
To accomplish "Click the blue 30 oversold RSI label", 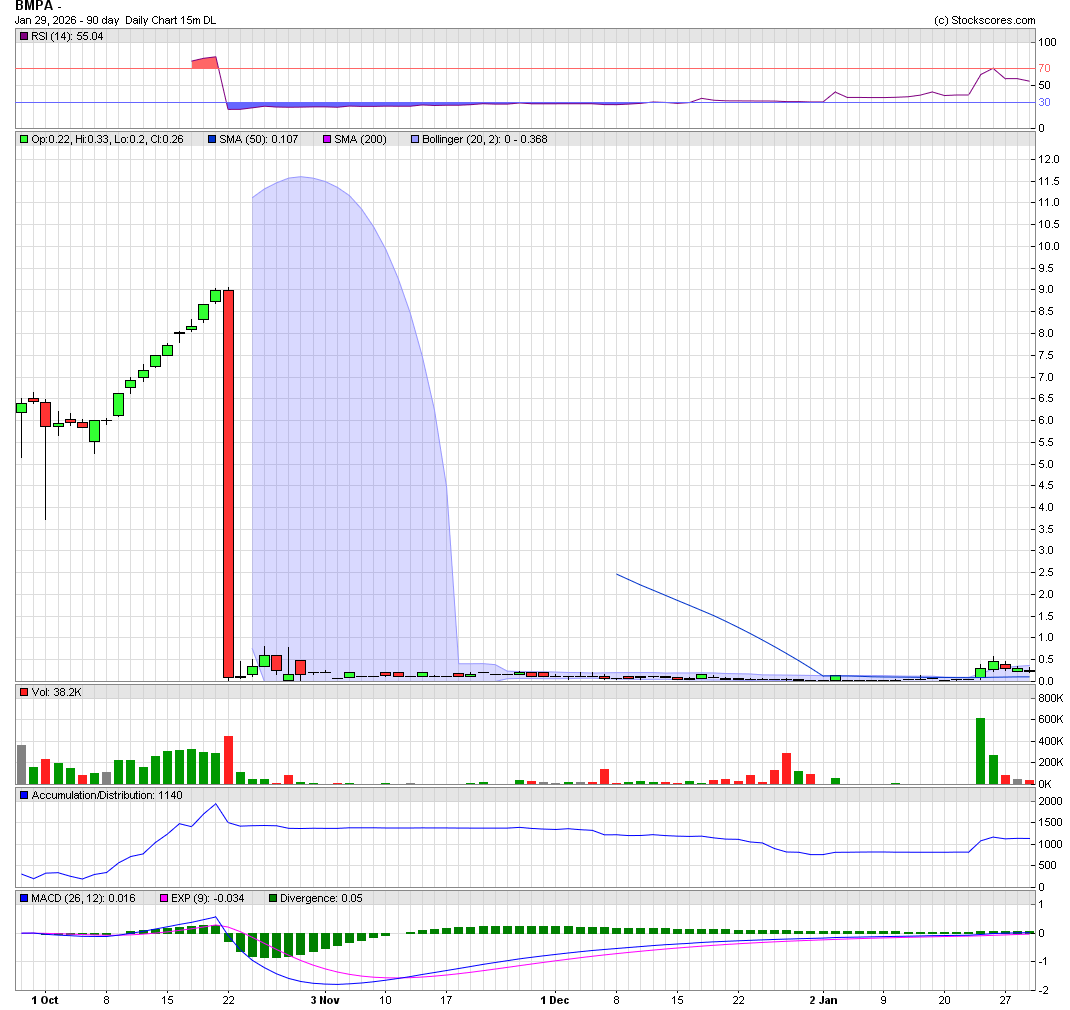I will click(x=1044, y=102).
